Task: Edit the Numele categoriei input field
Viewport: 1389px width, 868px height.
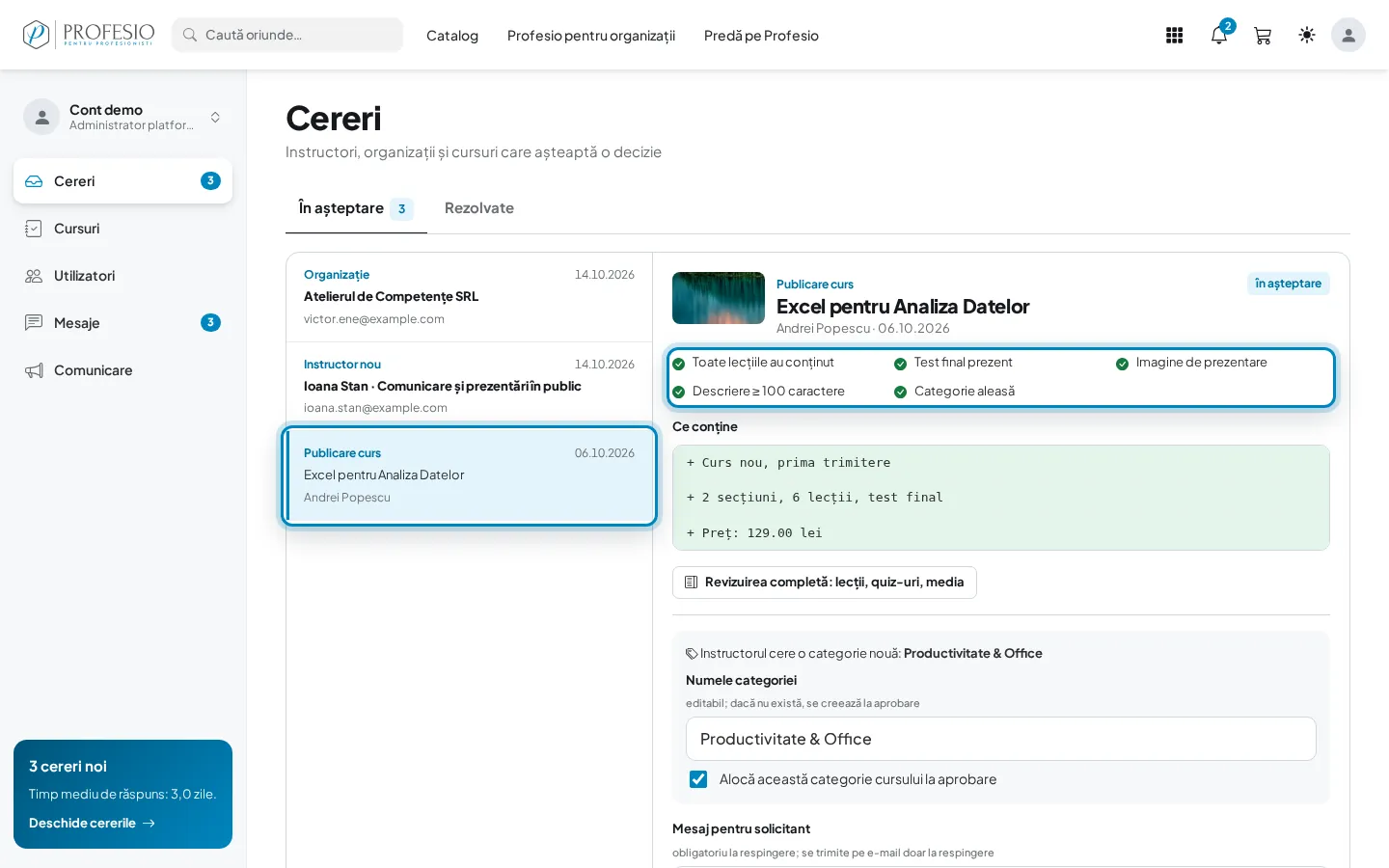Action: [1001, 739]
